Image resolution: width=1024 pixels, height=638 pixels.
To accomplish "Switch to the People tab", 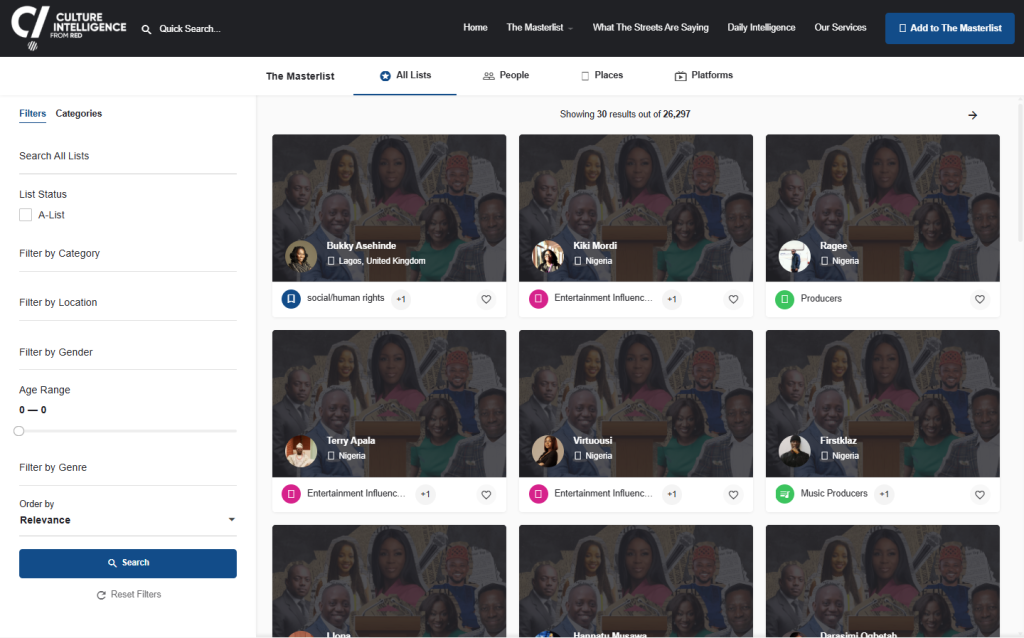I will (506, 75).
